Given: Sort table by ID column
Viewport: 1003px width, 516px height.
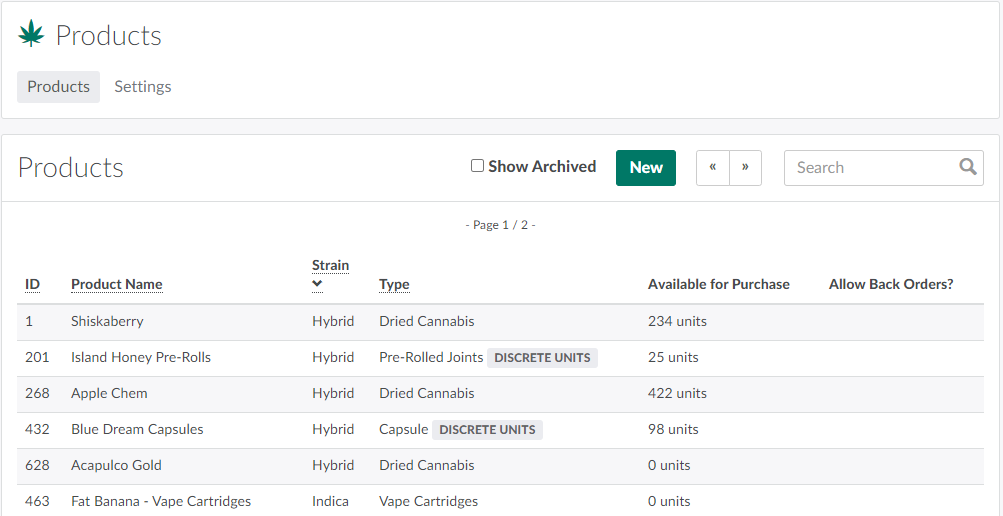Looking at the screenshot, I should pyautogui.click(x=32, y=285).
